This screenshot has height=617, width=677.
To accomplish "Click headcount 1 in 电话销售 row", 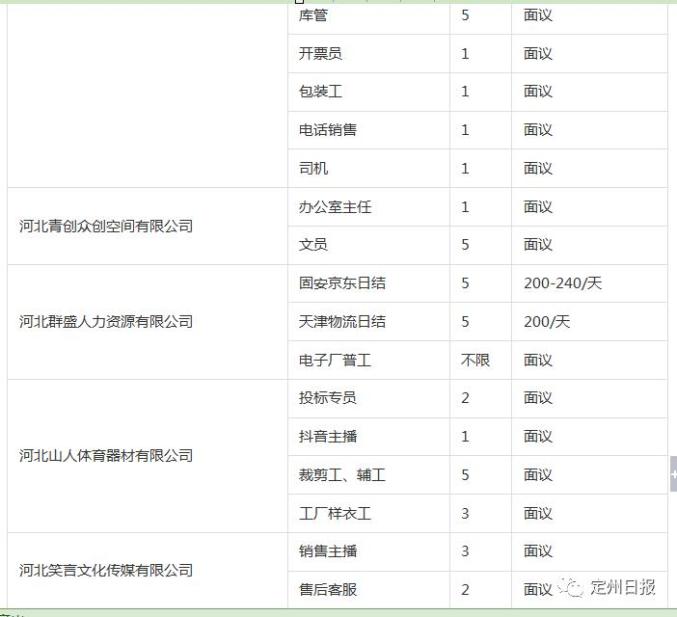I will (465, 130).
